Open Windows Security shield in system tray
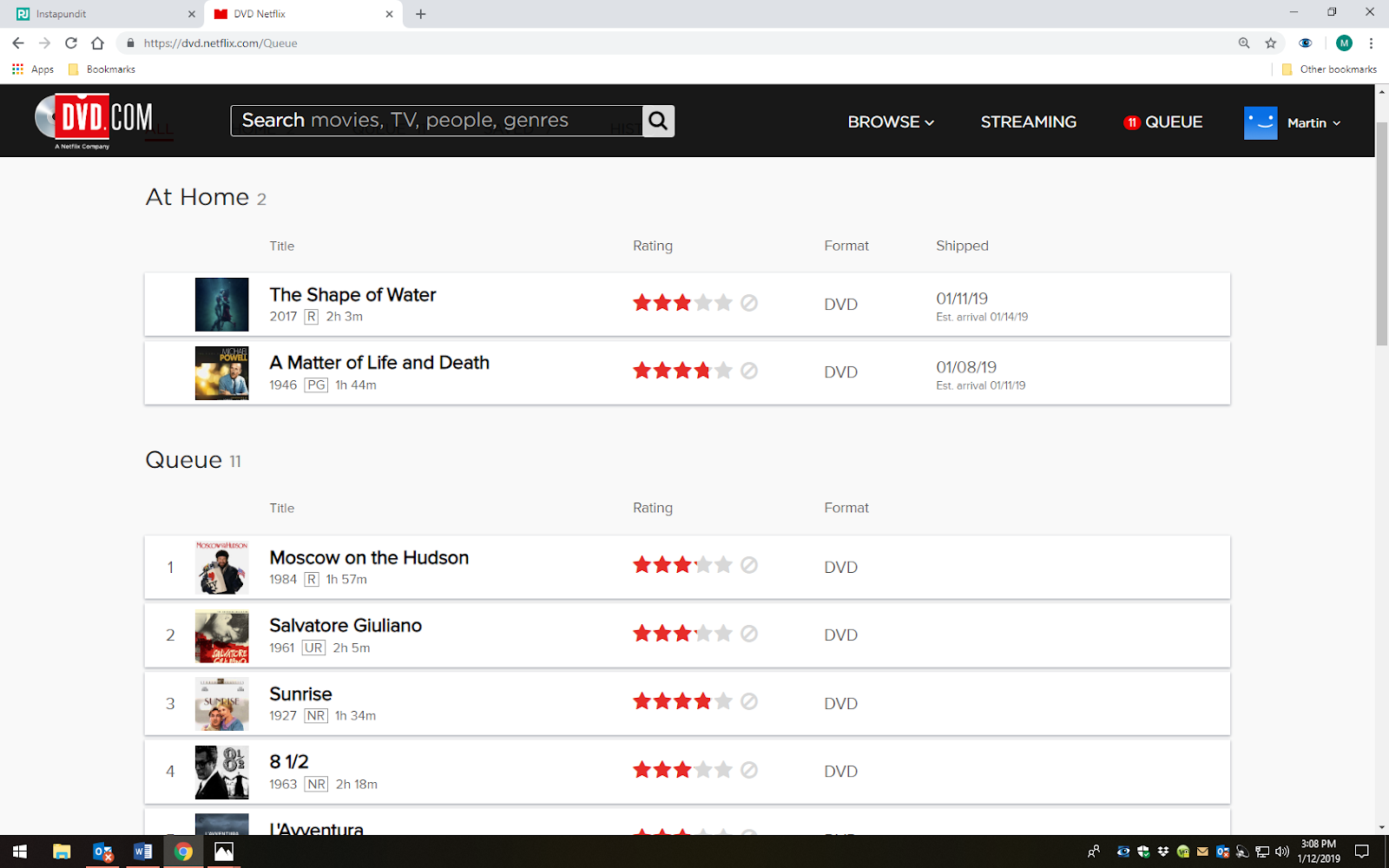 click(1143, 852)
